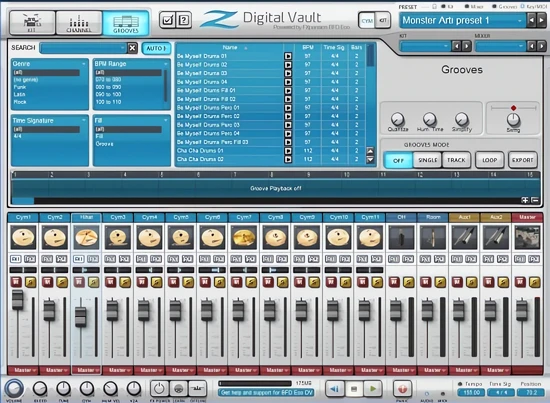Screen dimensions: 550x403
Task: Toggle the Learn button
Action: click(x=179, y=389)
